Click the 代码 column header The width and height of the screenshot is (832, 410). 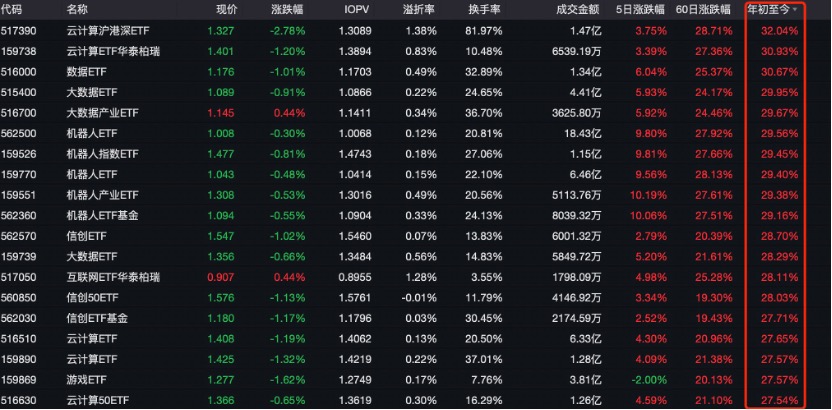pos(9,10)
